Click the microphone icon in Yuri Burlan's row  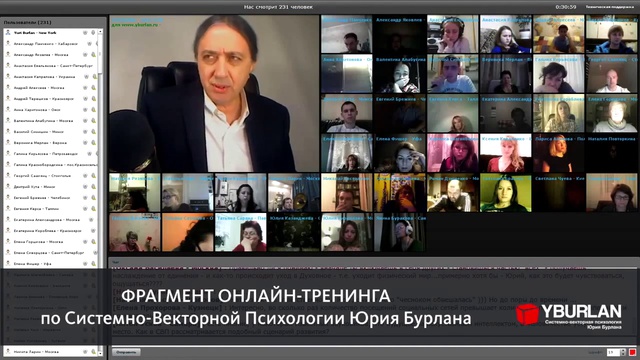[93, 33]
